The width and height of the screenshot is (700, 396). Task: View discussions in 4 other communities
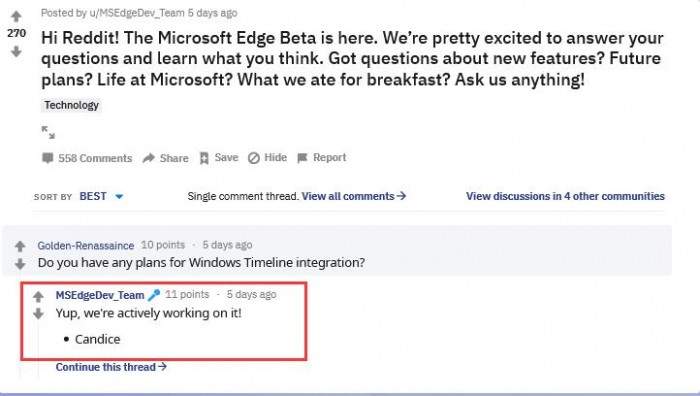(x=565, y=196)
